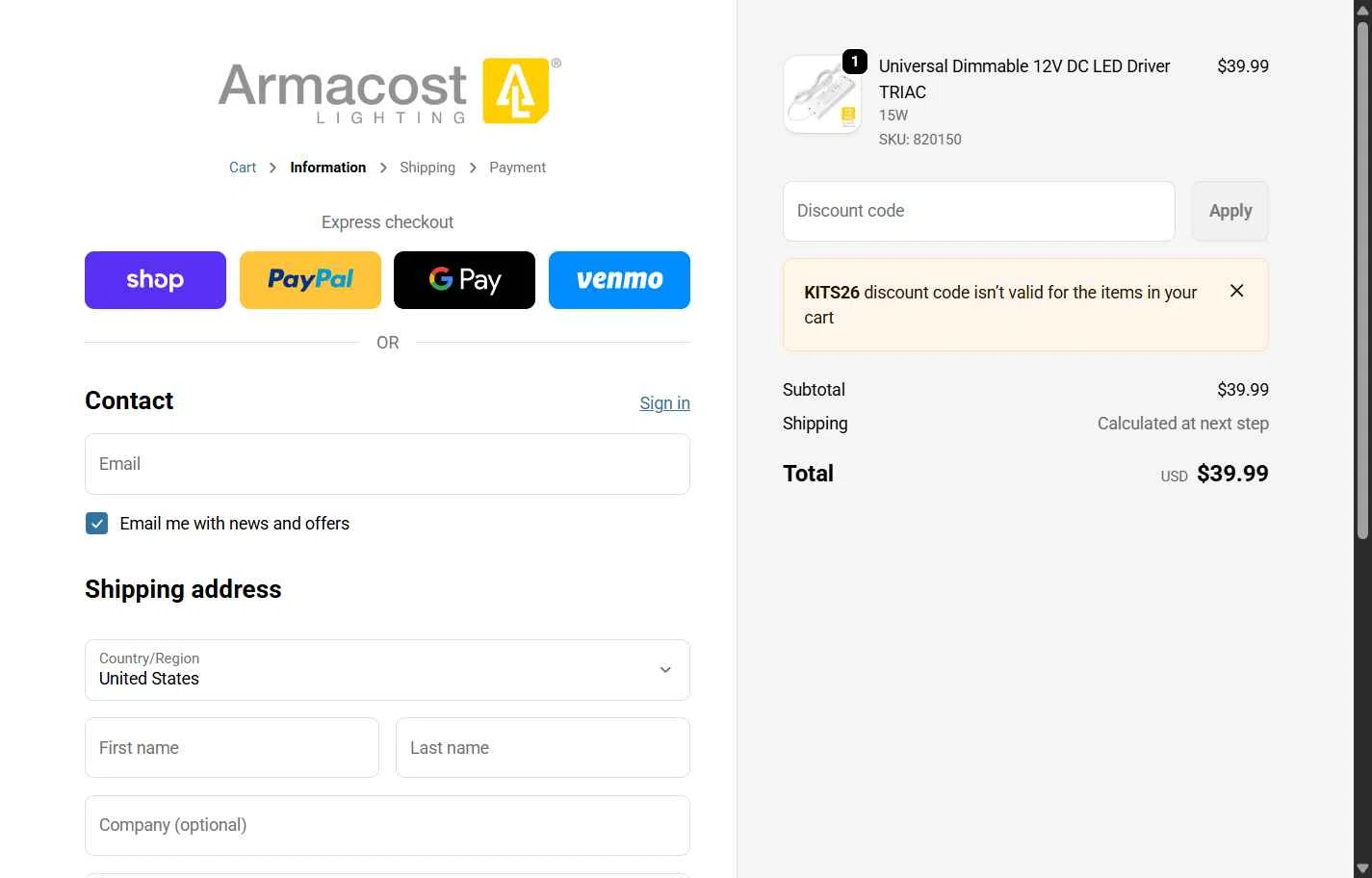Screen dimensions: 1372x878
Task: Uncheck Email me with news and offers
Action: point(96,523)
